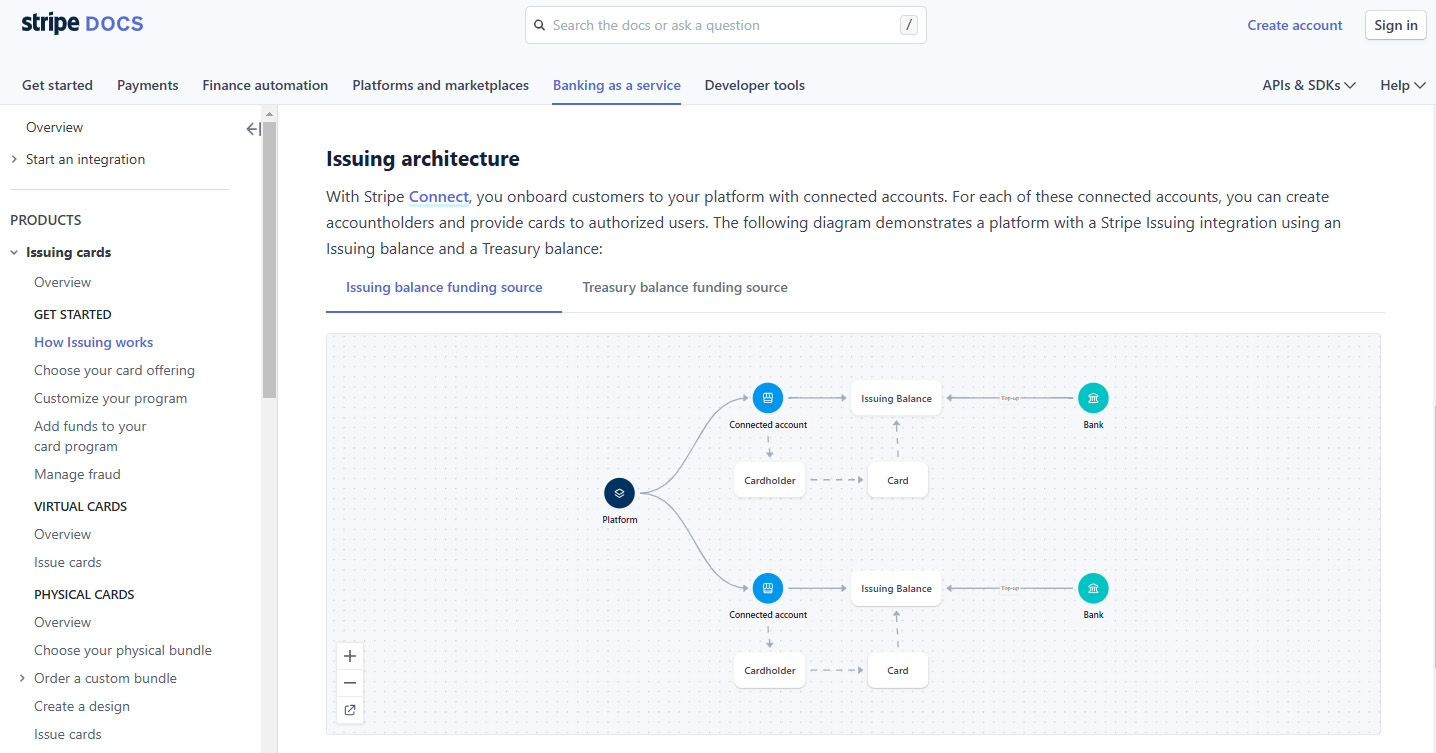Follow the Connect link in paragraph

click(x=439, y=197)
